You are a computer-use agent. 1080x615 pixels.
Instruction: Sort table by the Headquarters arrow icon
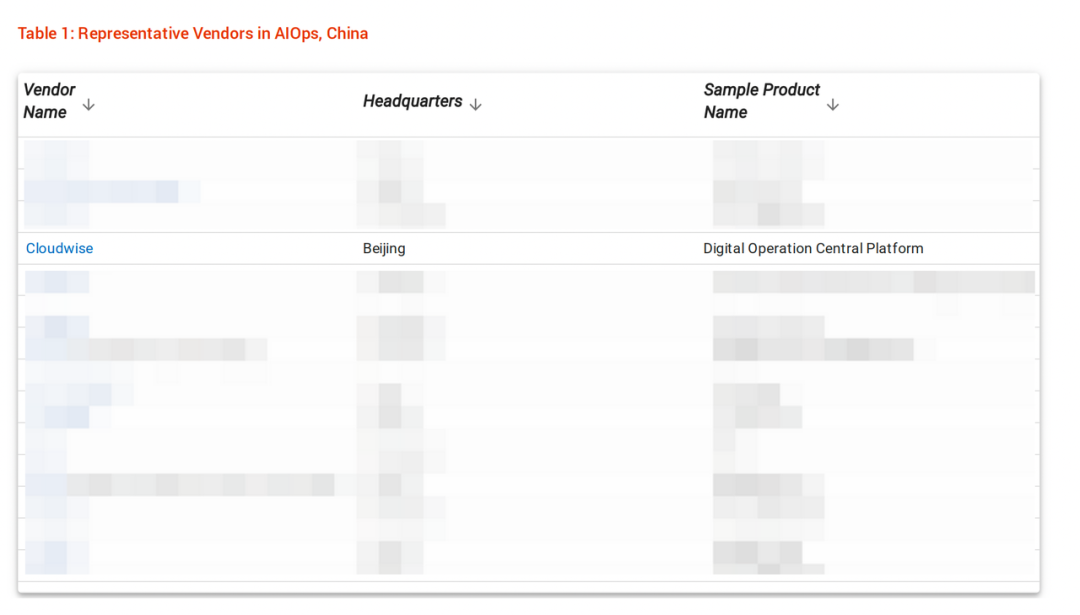point(475,104)
